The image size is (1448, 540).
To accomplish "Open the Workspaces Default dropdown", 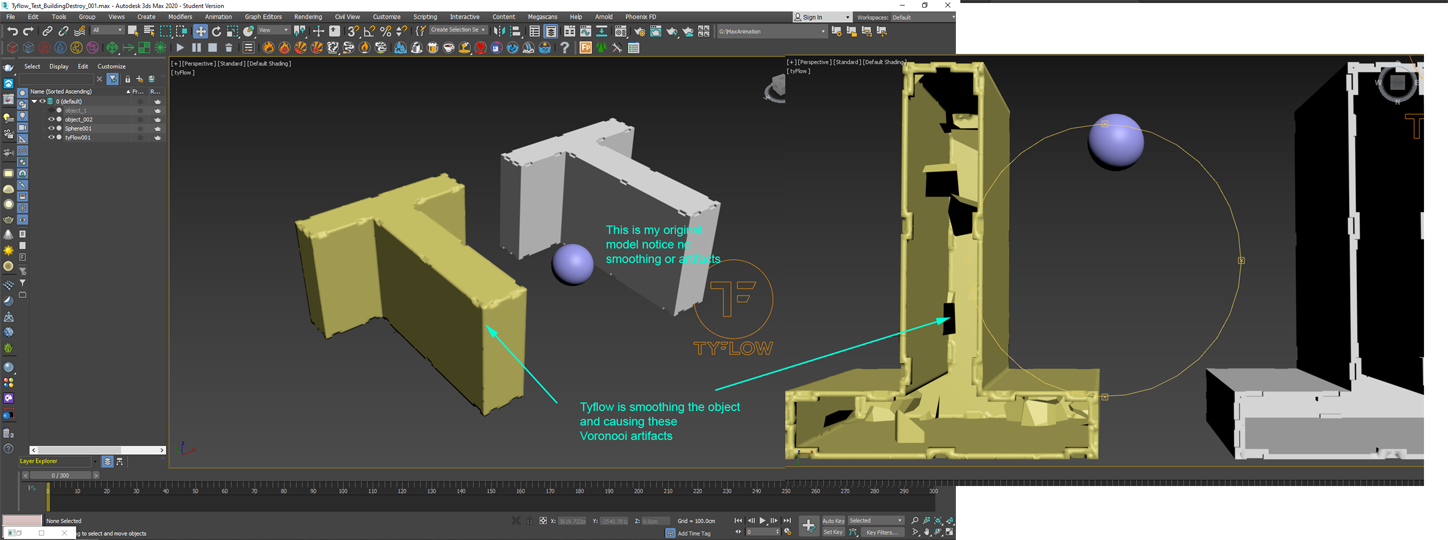I will [922, 17].
